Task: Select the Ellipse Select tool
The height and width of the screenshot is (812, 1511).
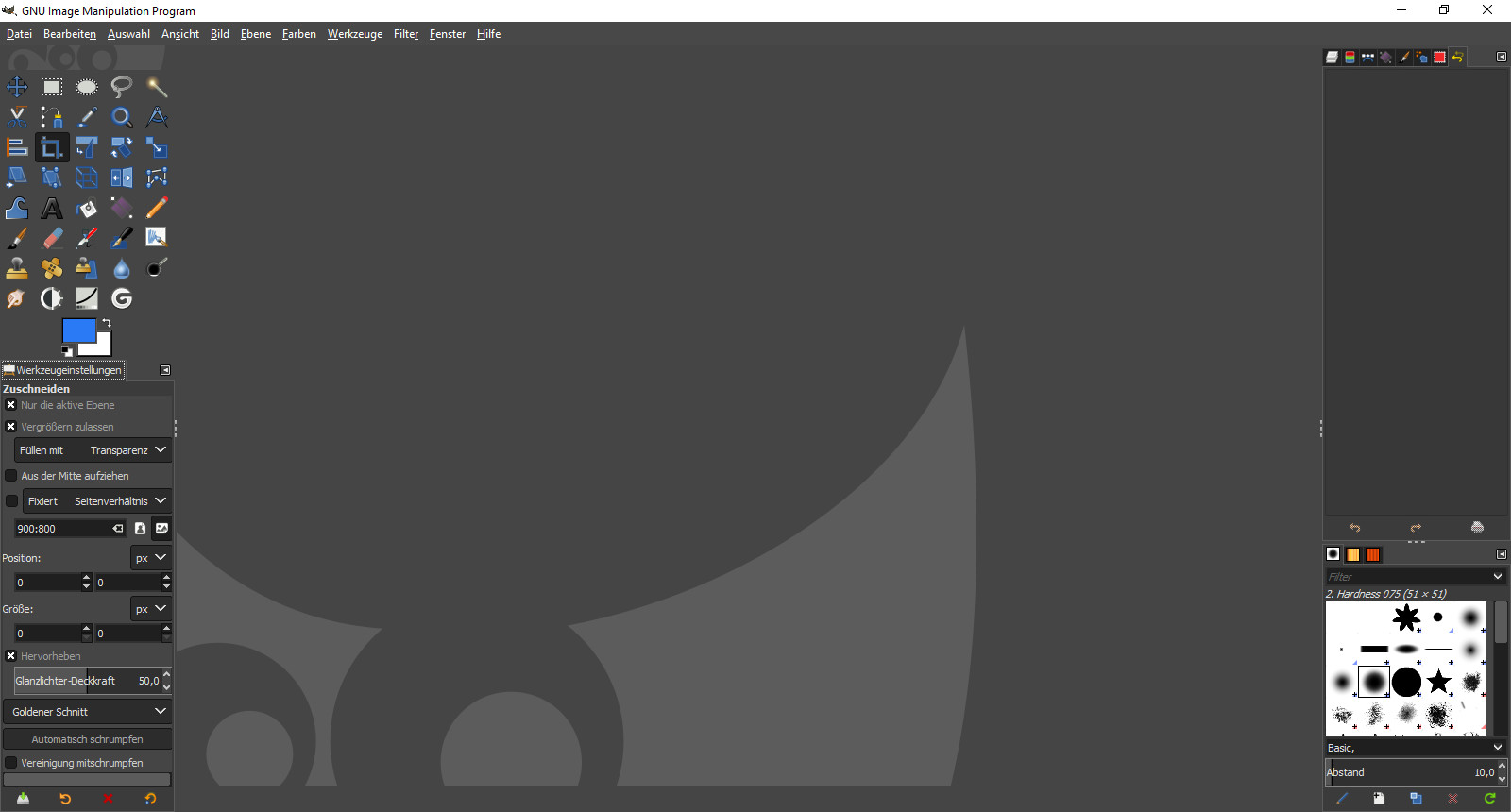Action: 87,87
